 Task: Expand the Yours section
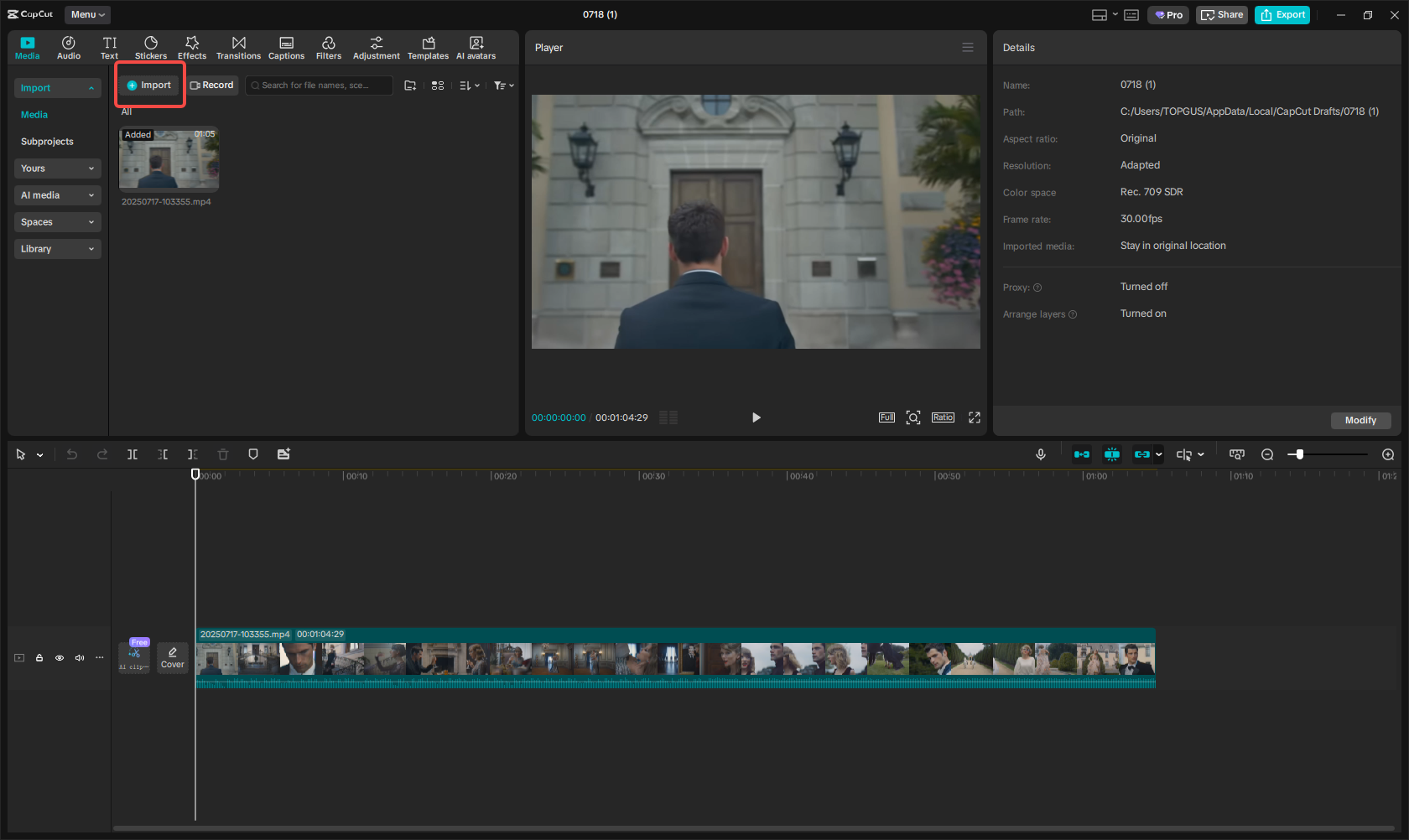click(58, 169)
